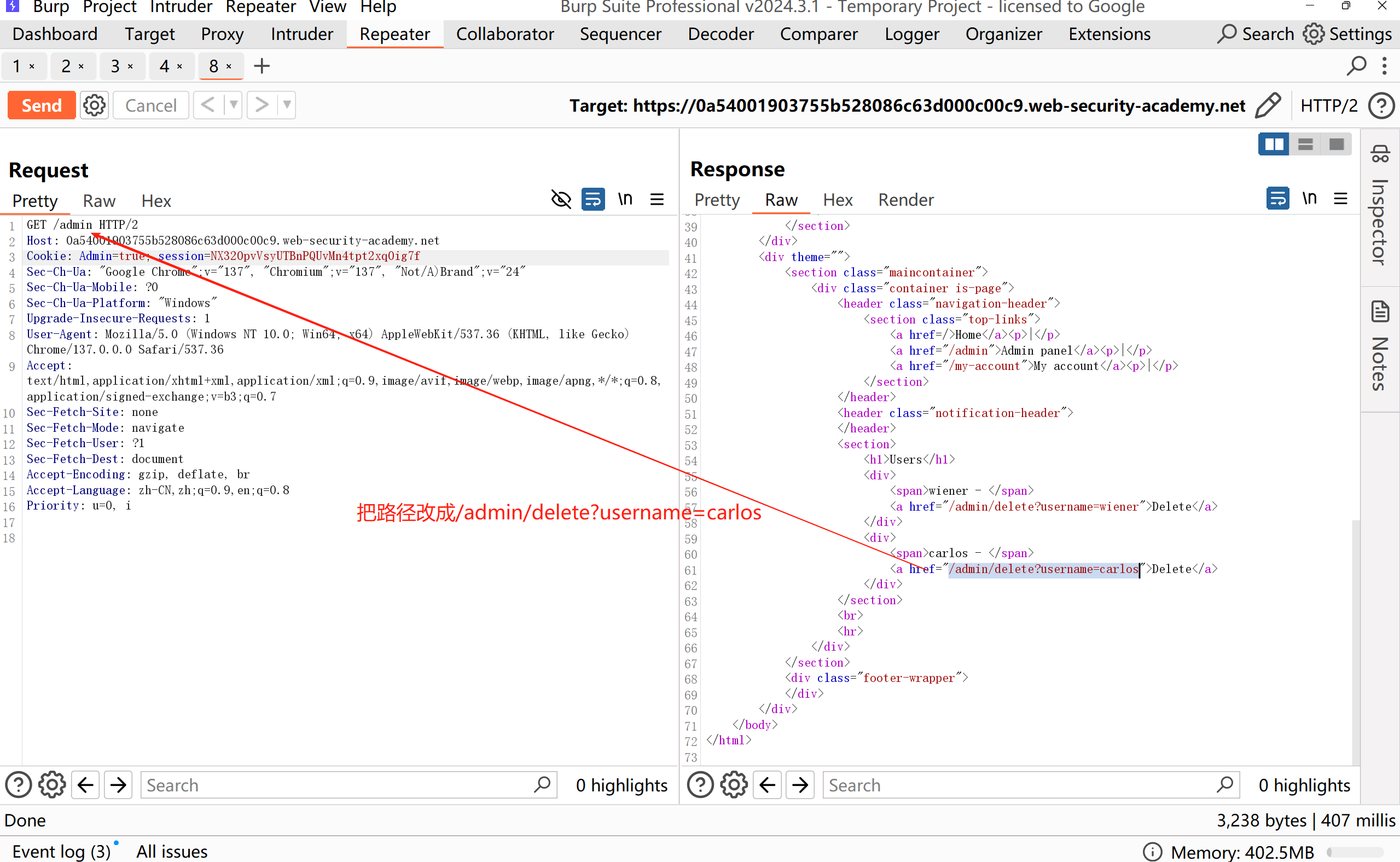Switch to the Intruder main tab
Screen dimensions: 1400x862
click(x=301, y=34)
